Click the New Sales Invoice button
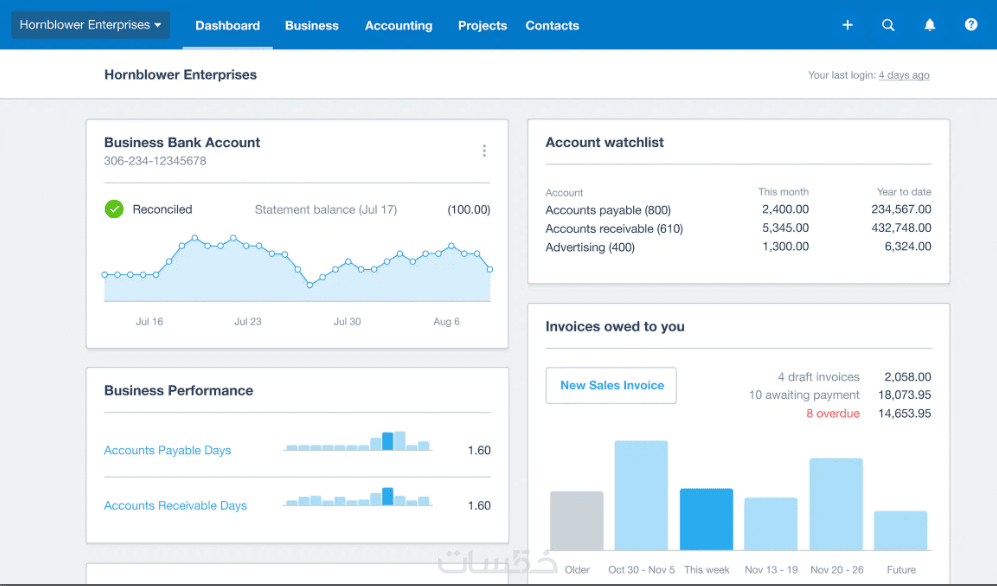This screenshot has height=586, width=997. click(611, 385)
